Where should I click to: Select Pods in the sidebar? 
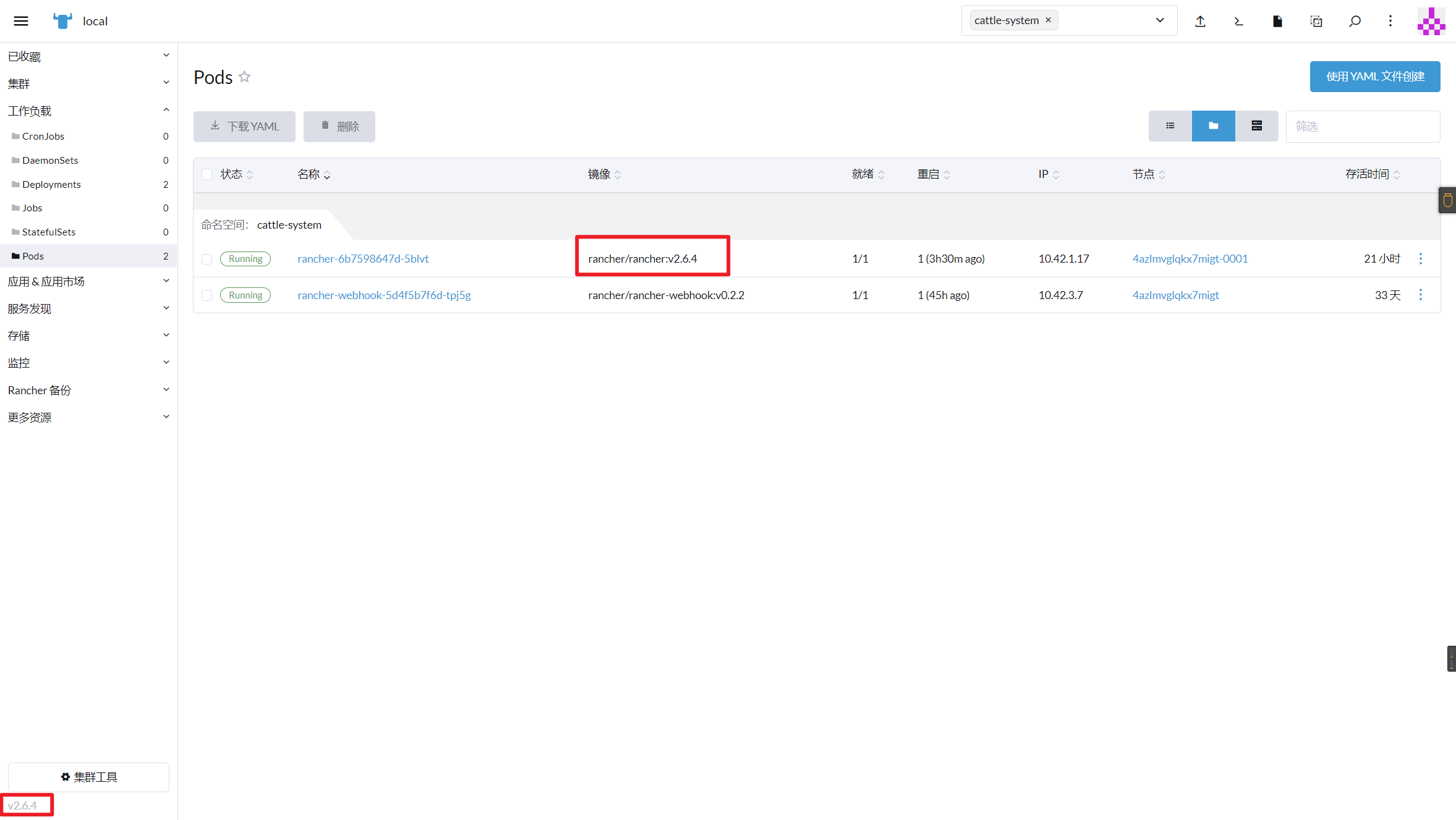click(88, 256)
